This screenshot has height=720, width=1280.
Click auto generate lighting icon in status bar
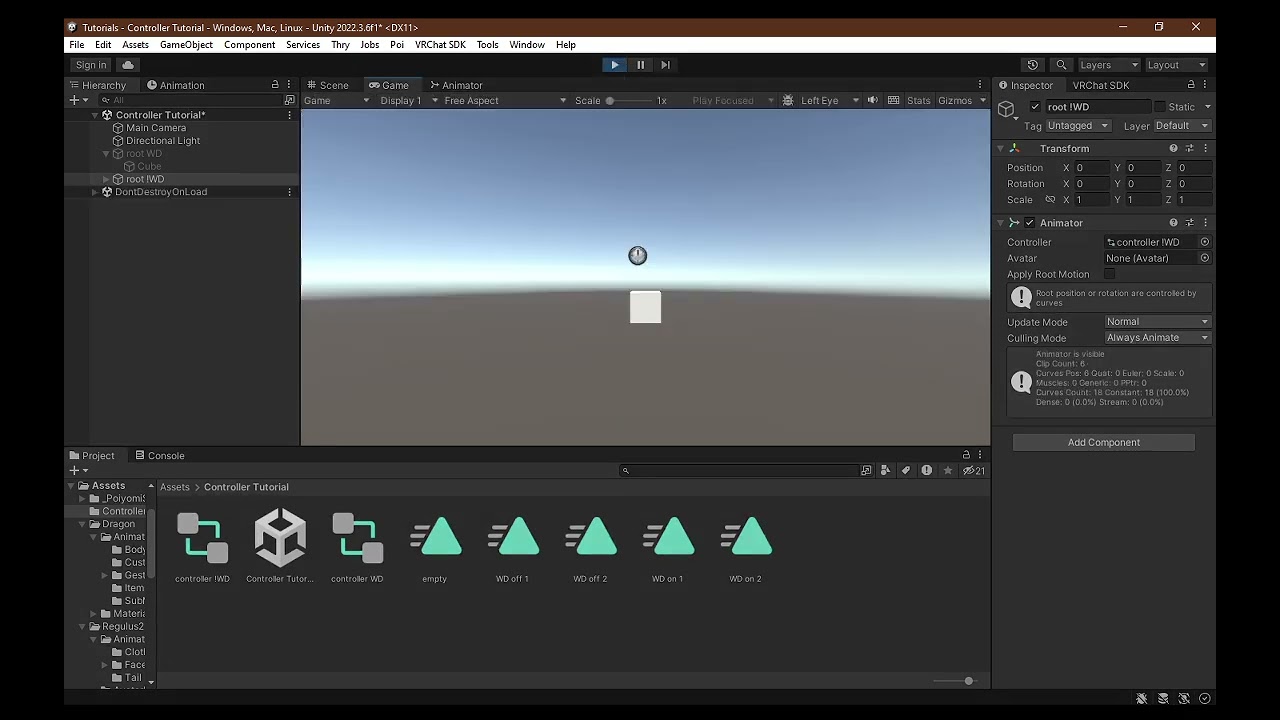tap(1184, 699)
